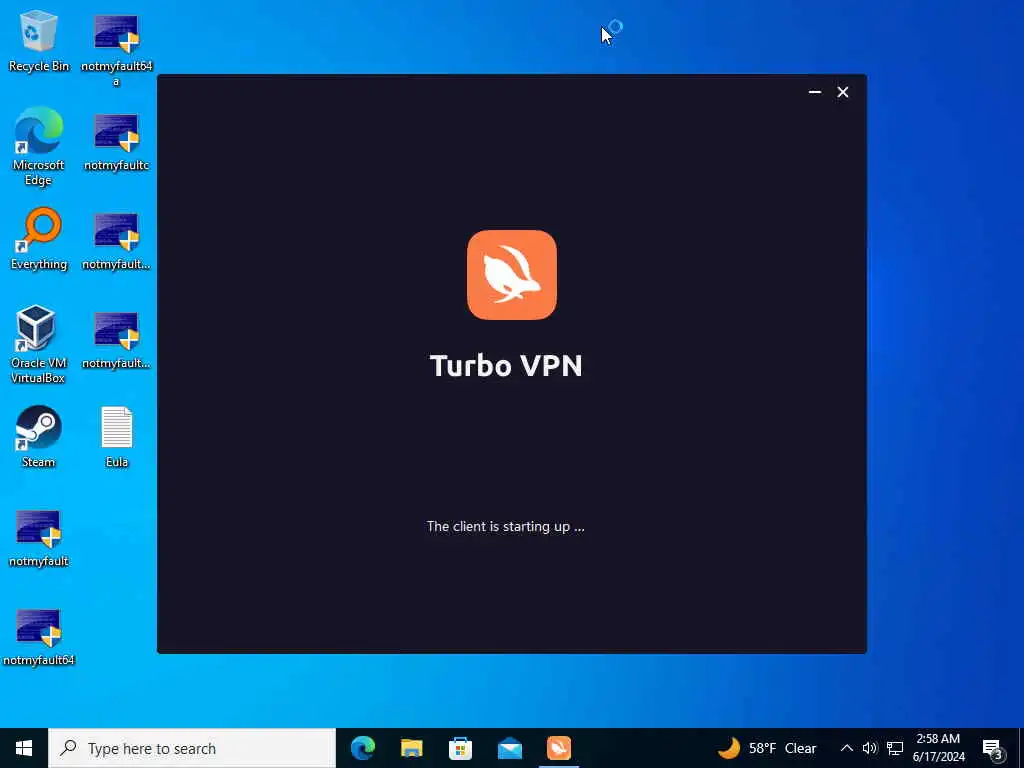Screen dimensions: 1024x768
Task: Minimize the Turbo VPN window
Action: tap(814, 92)
